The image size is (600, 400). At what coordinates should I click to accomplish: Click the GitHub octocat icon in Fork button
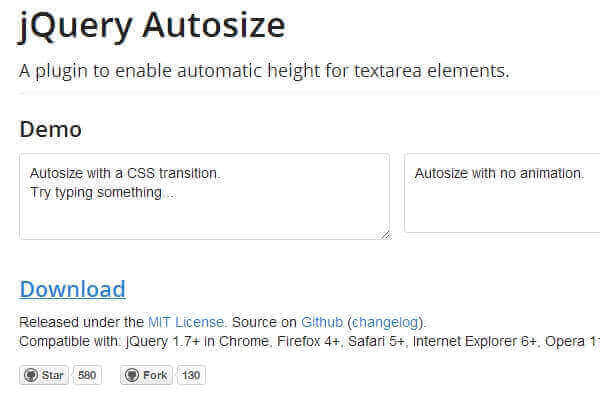(131, 376)
